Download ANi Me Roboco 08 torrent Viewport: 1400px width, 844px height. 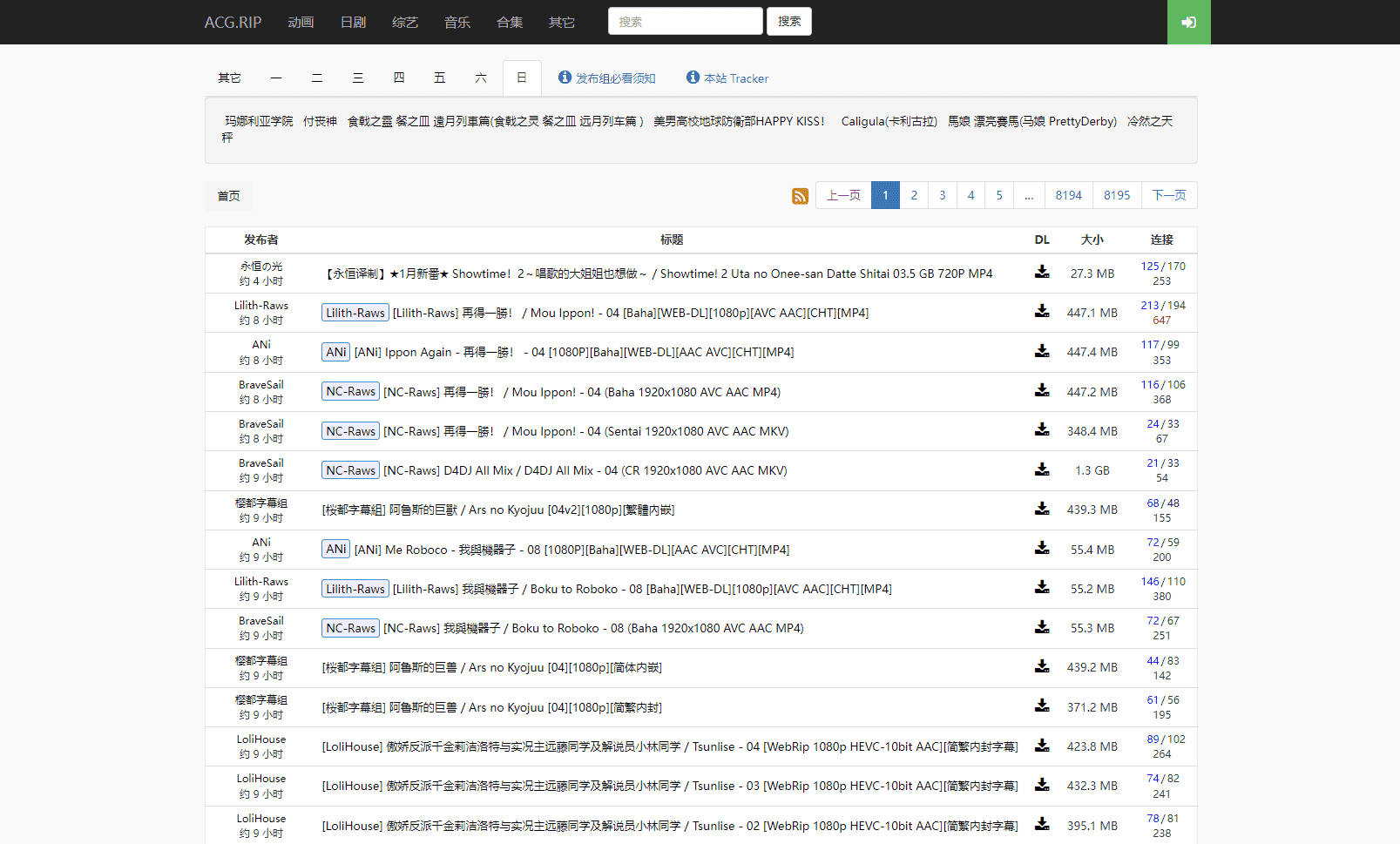click(1042, 549)
